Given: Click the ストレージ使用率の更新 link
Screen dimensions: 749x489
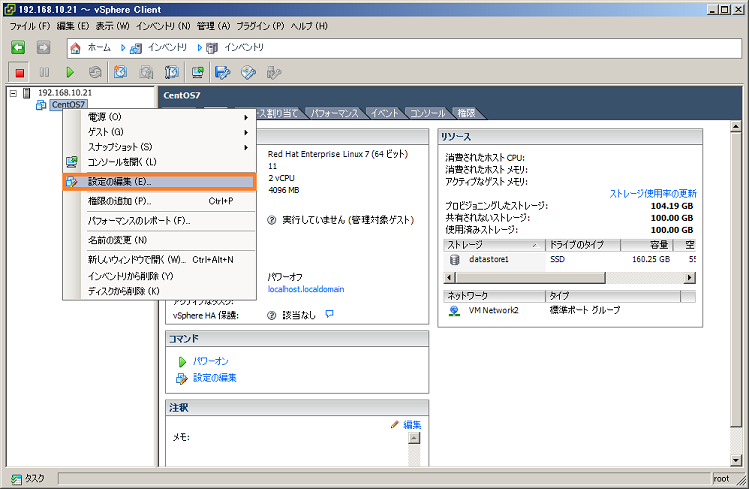Looking at the screenshot, I should point(653,193).
